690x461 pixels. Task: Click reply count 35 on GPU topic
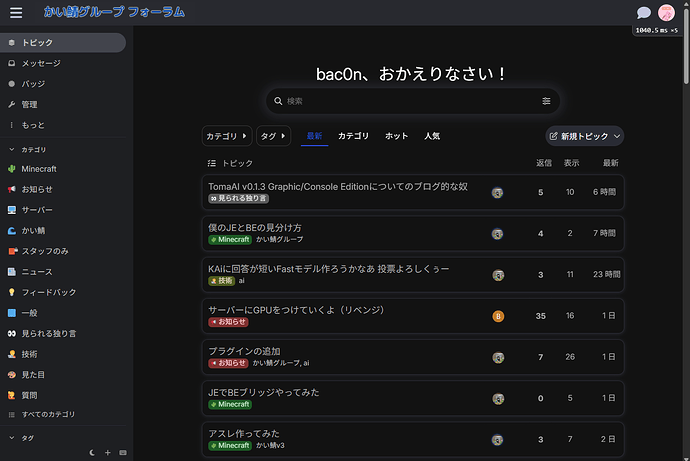click(540, 316)
